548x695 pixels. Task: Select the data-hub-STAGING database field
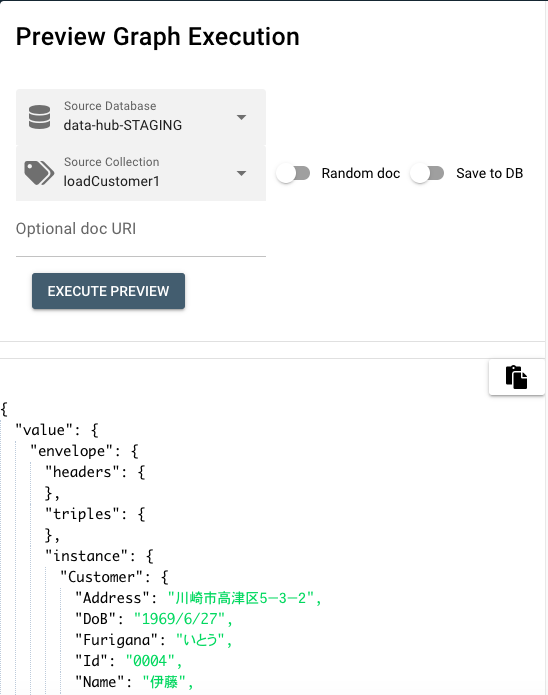(x=141, y=117)
